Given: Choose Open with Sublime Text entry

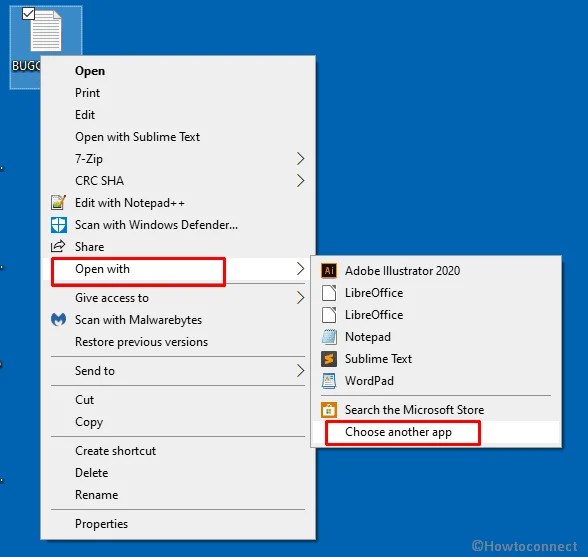Looking at the screenshot, I should (178, 137).
